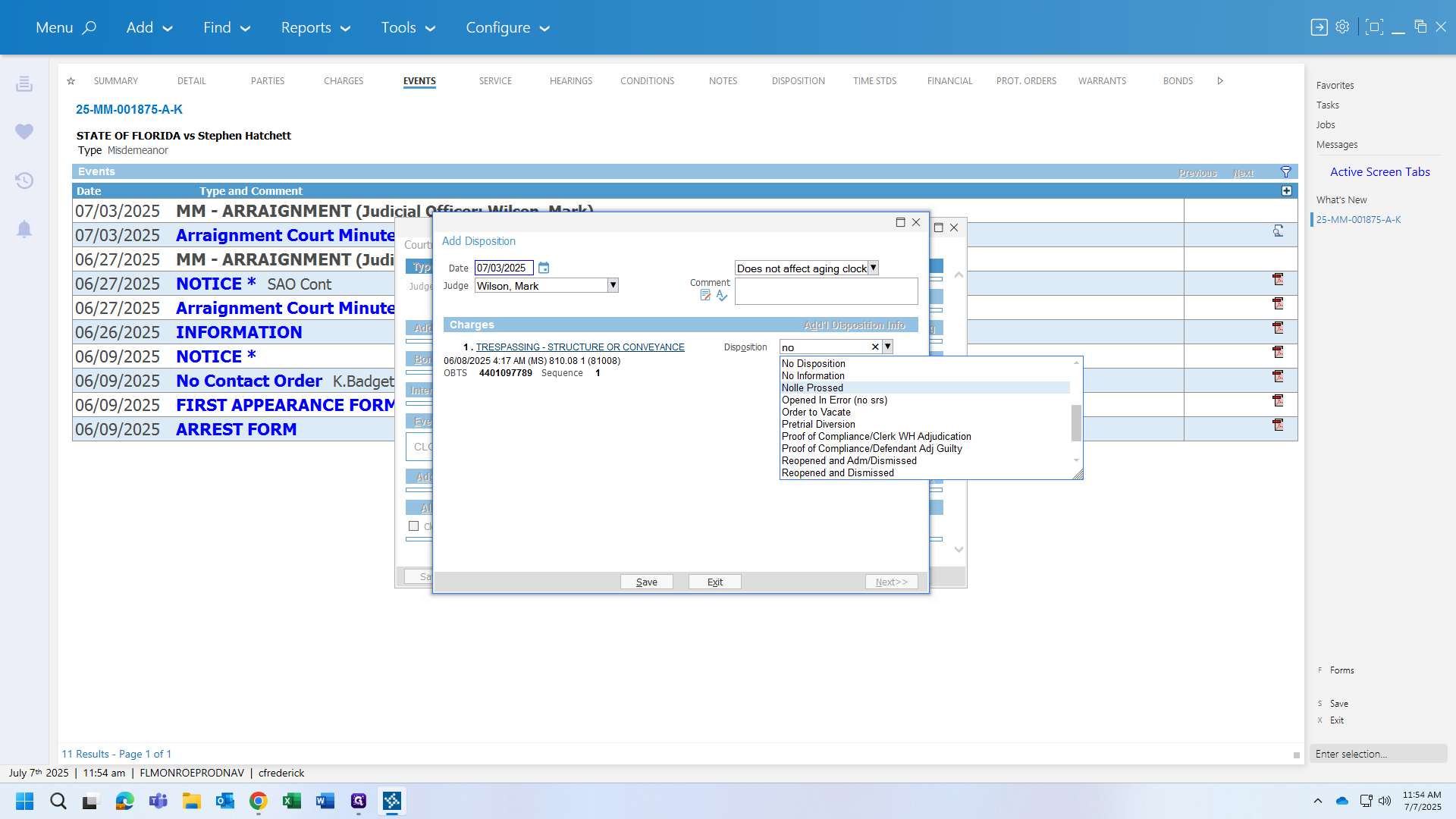This screenshot has width=1456, height=819.
Task: Open PDF icon for 06/27 Arraignment Court Minutes
Action: 1278,304
